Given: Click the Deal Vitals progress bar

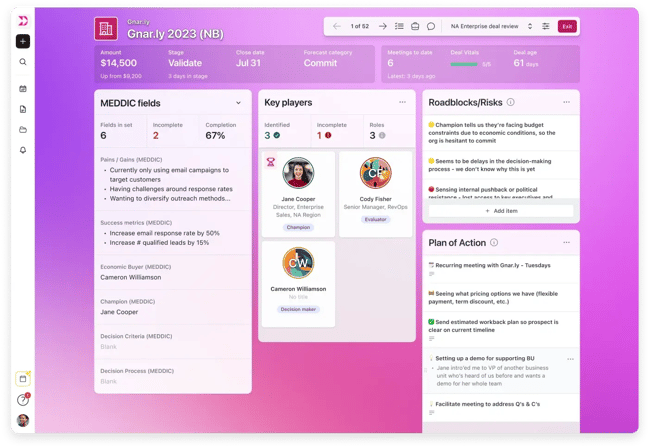Looking at the screenshot, I should pos(465,64).
